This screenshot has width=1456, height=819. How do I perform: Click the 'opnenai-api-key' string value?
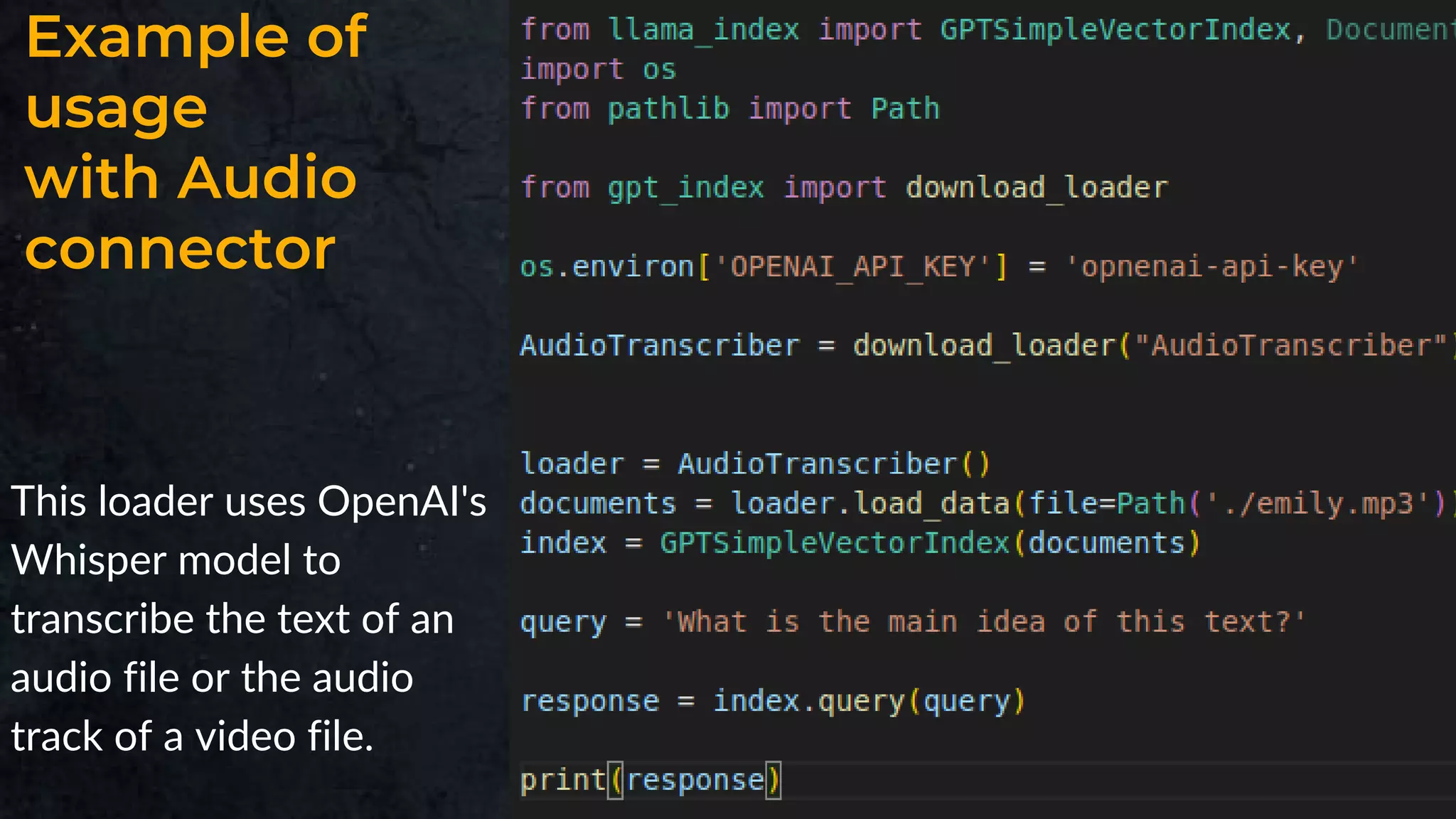pyautogui.click(x=1211, y=267)
